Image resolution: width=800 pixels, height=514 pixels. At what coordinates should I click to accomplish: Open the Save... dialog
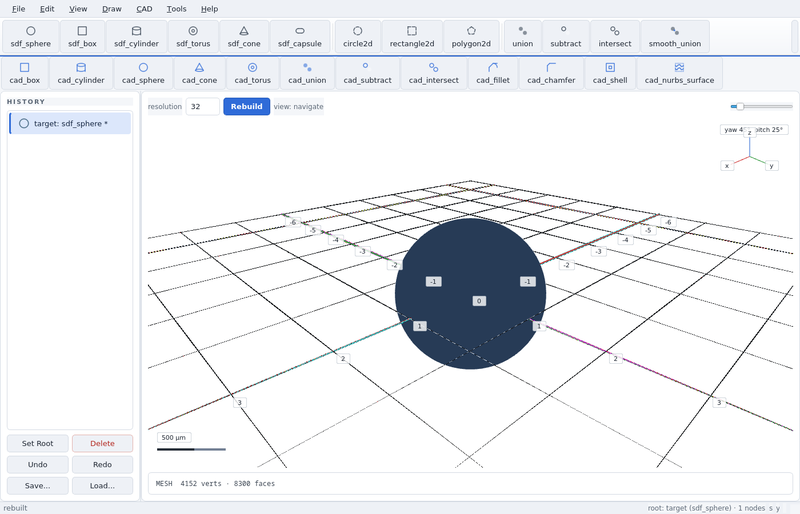click(x=37, y=485)
